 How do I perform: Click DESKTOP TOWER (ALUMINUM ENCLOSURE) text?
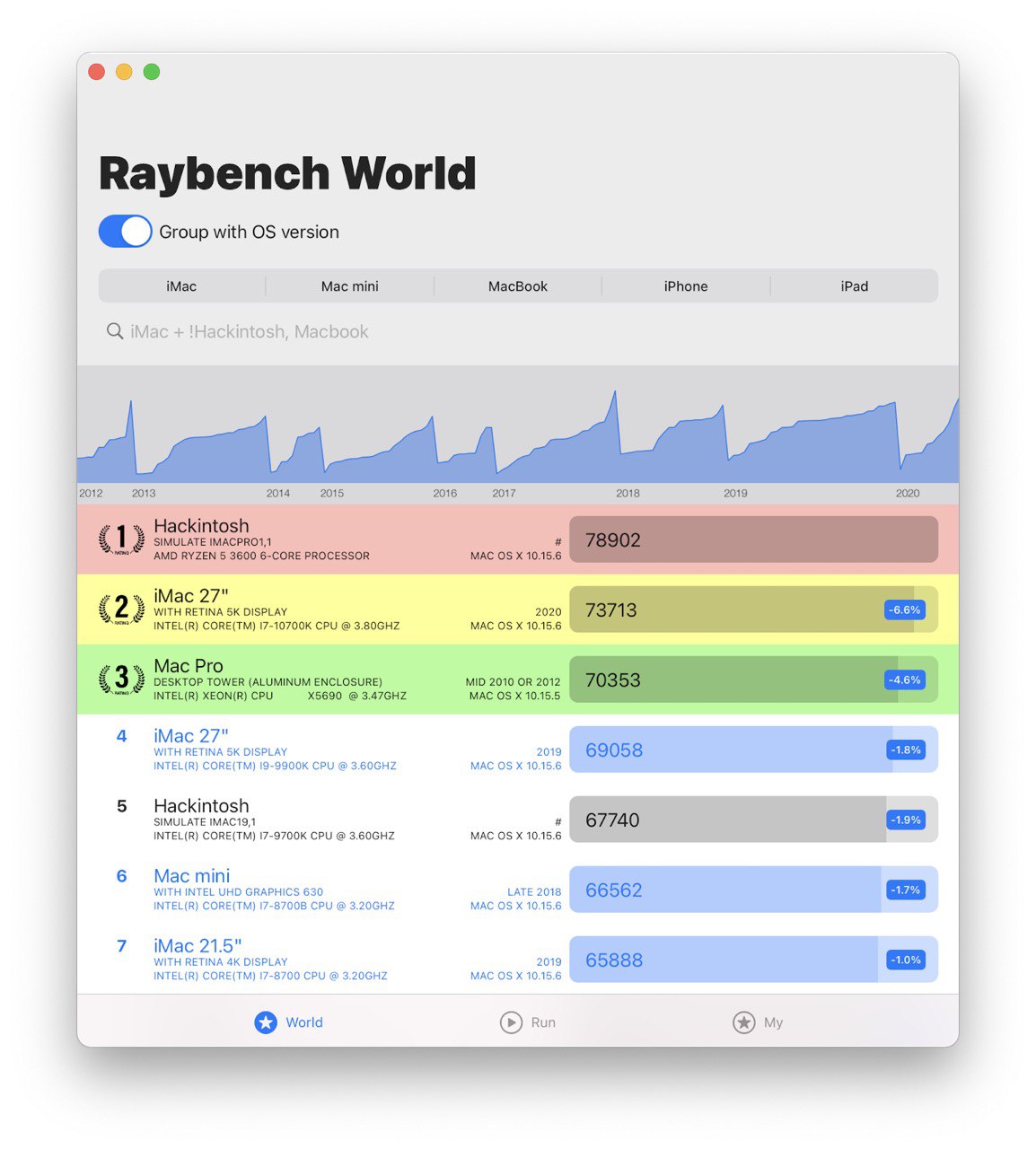268,682
